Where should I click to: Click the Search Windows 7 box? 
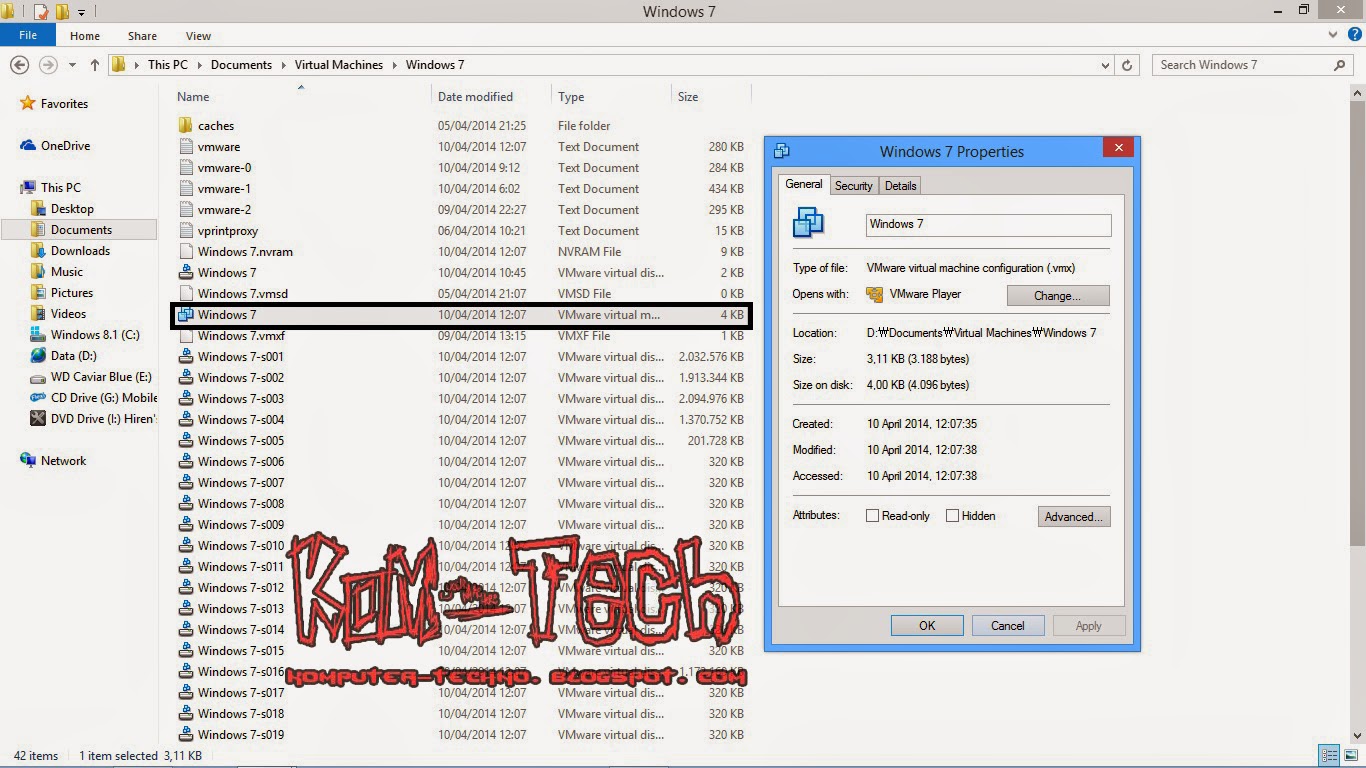click(1253, 65)
